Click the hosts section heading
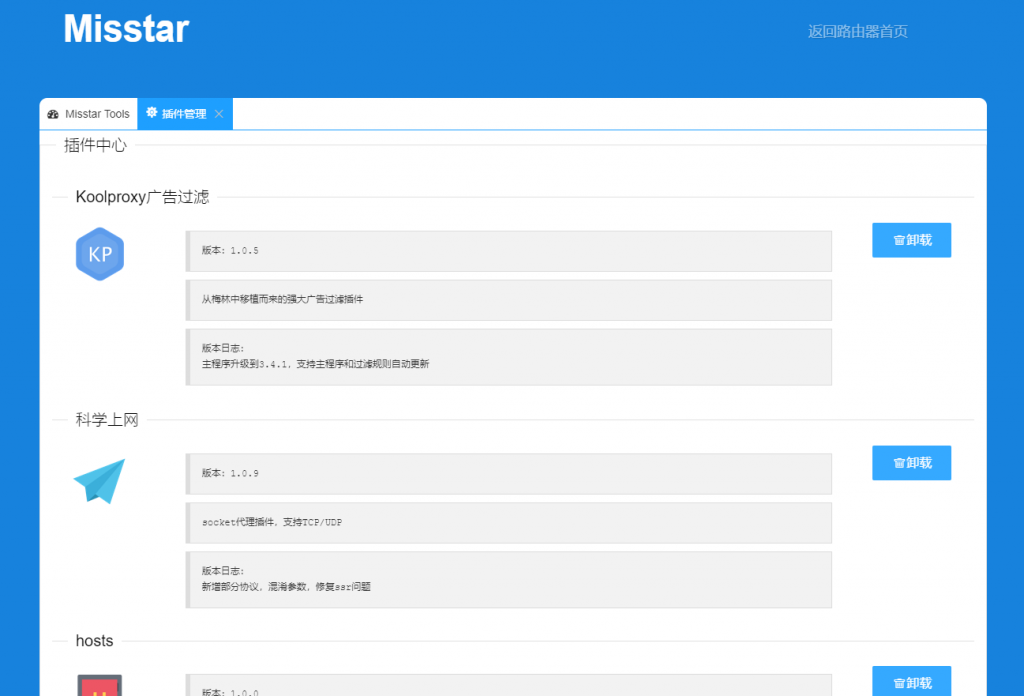 coord(94,641)
